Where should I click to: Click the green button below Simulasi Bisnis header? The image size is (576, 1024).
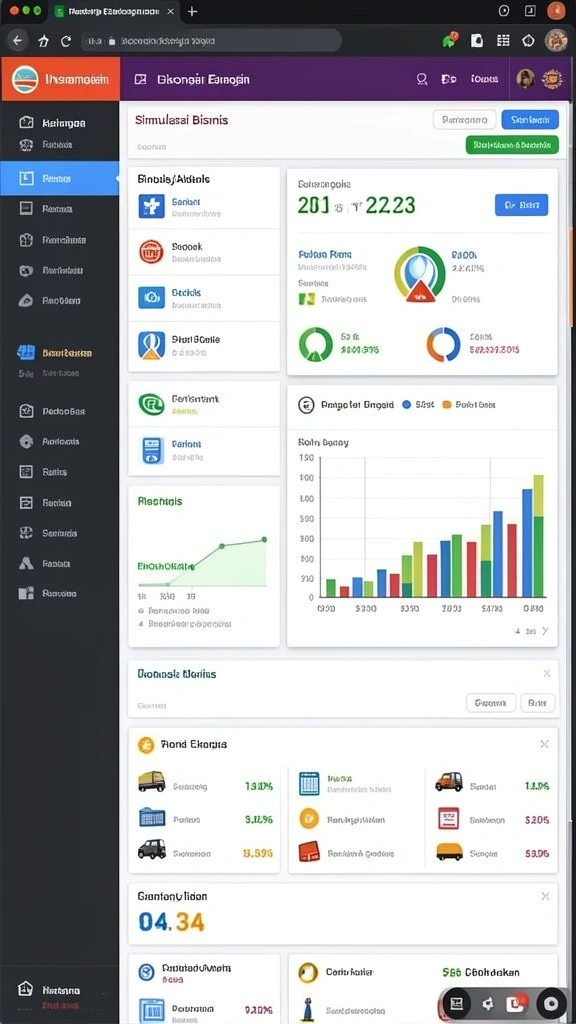[x=512, y=145]
